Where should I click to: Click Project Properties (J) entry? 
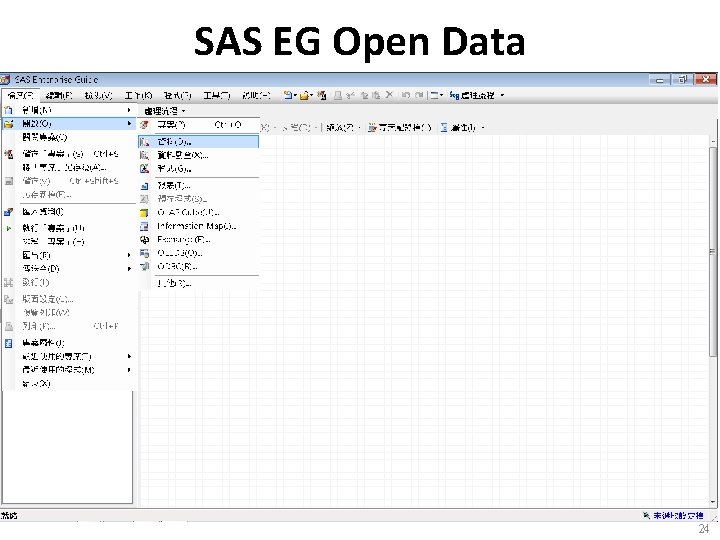[69, 343]
